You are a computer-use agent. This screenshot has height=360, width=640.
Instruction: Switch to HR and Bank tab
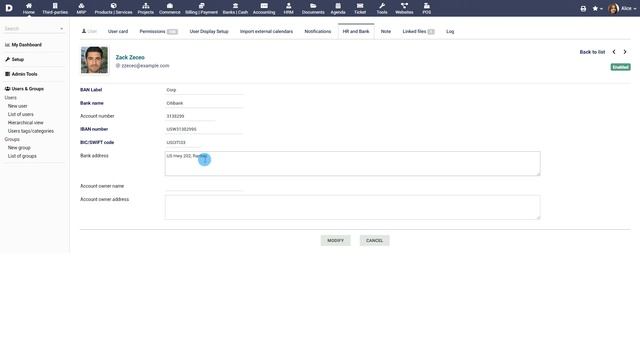tap(356, 31)
